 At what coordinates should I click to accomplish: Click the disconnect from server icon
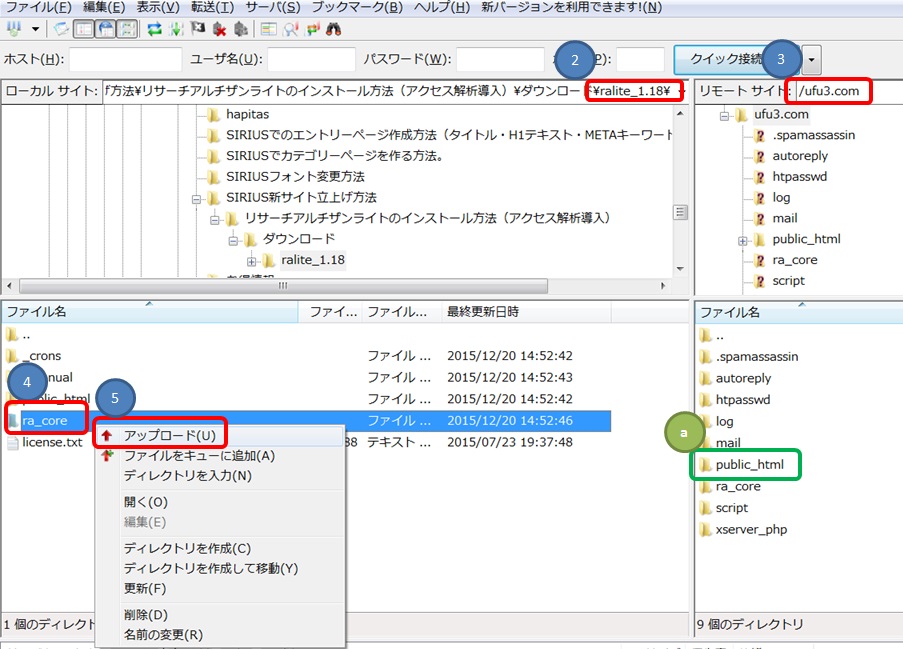[x=219, y=29]
